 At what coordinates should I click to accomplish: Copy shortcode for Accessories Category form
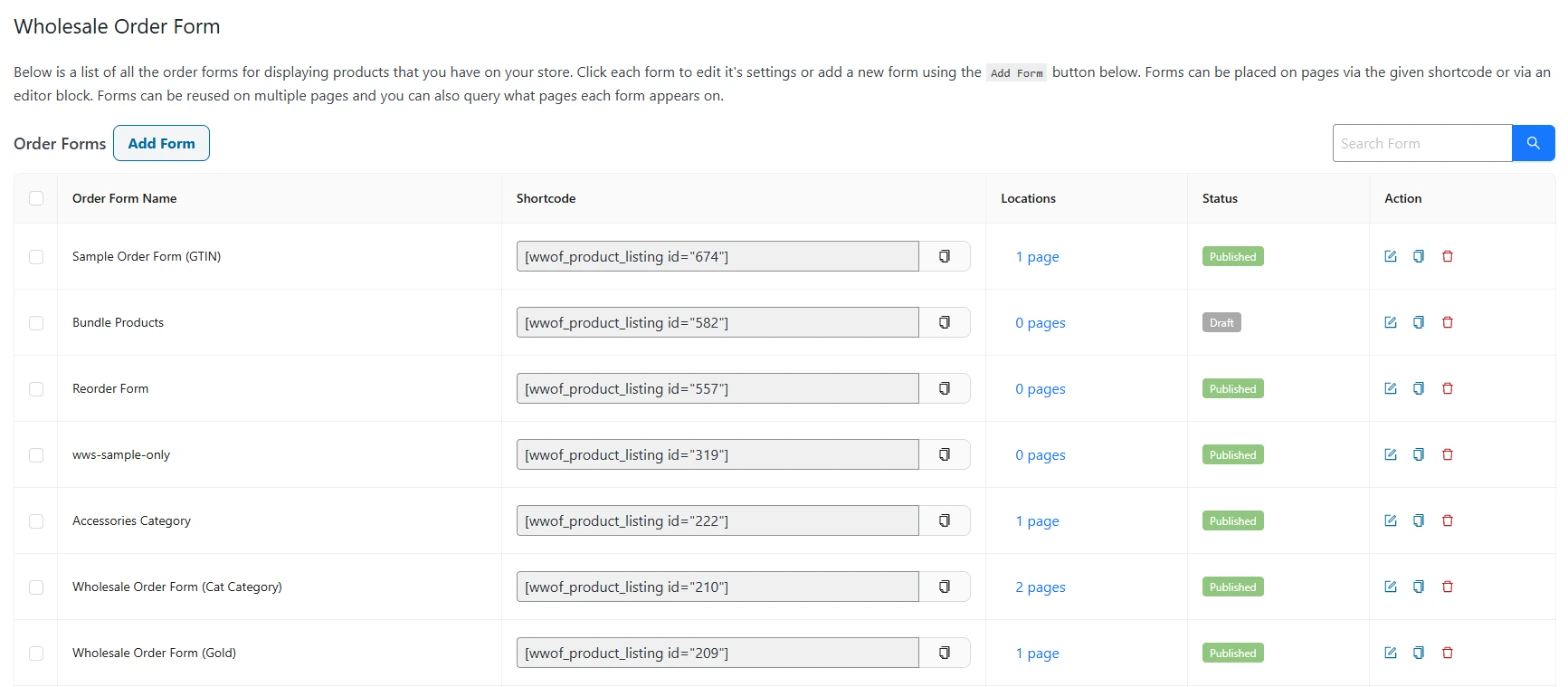click(944, 521)
